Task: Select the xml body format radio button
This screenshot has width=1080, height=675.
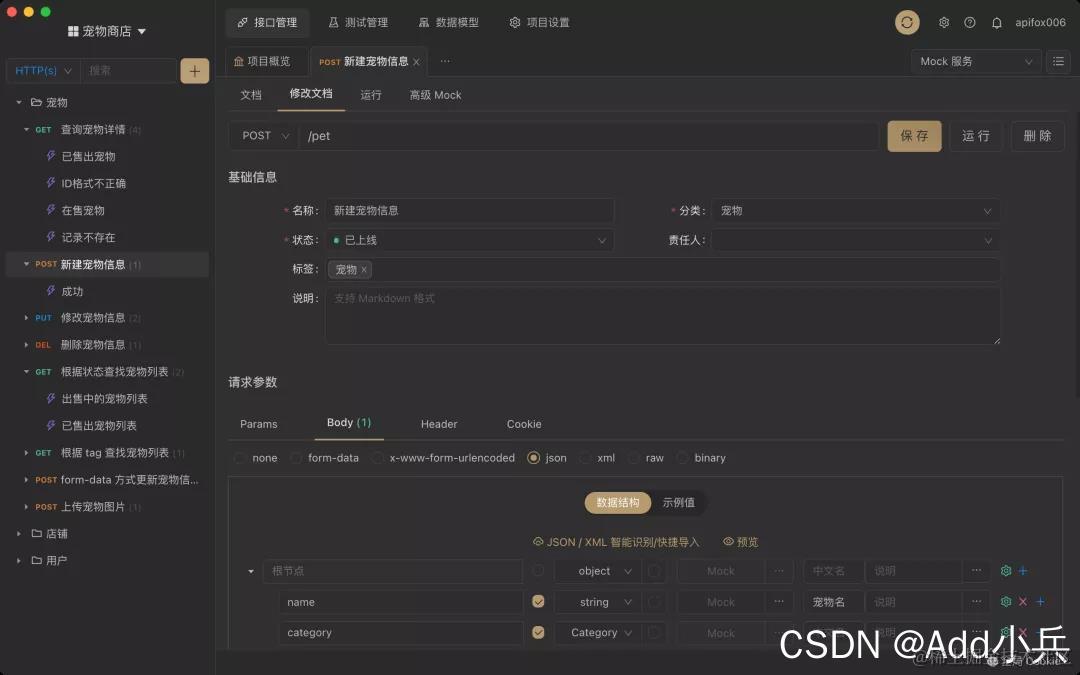Action: (x=585, y=457)
